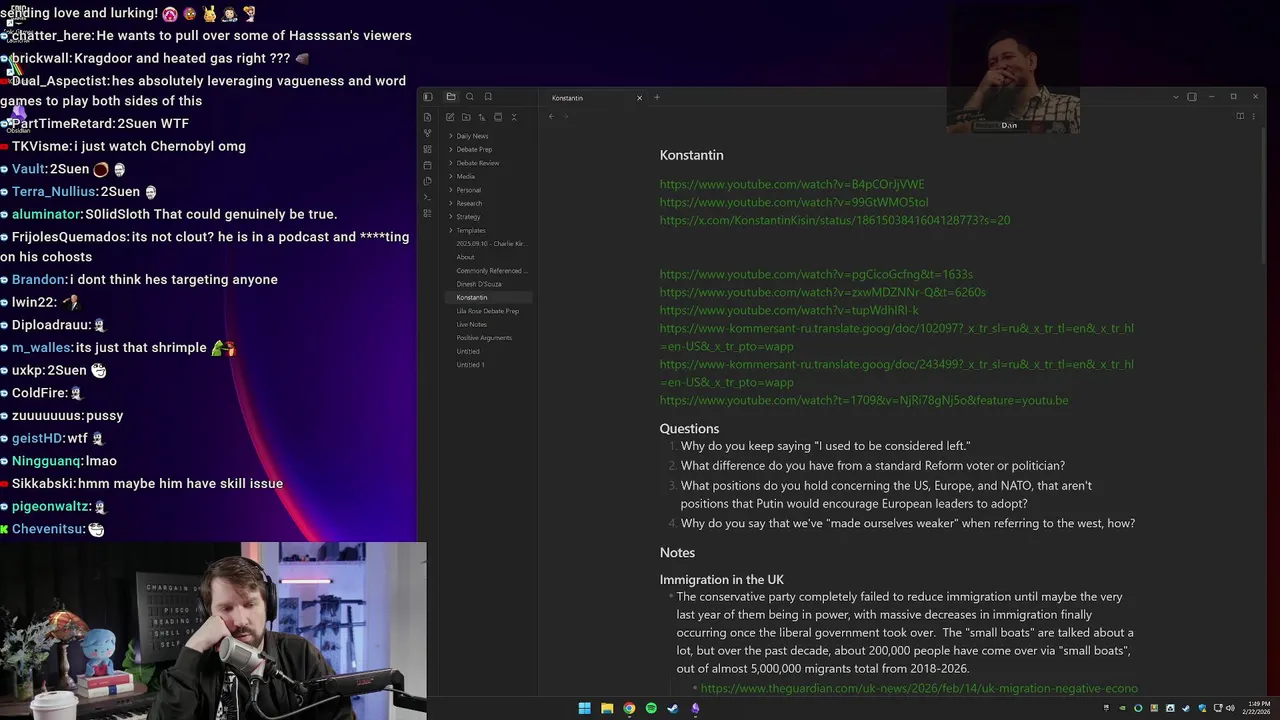The height and width of the screenshot is (720, 1280).
Task: Open command palette ribbon icon
Action: click(427, 197)
